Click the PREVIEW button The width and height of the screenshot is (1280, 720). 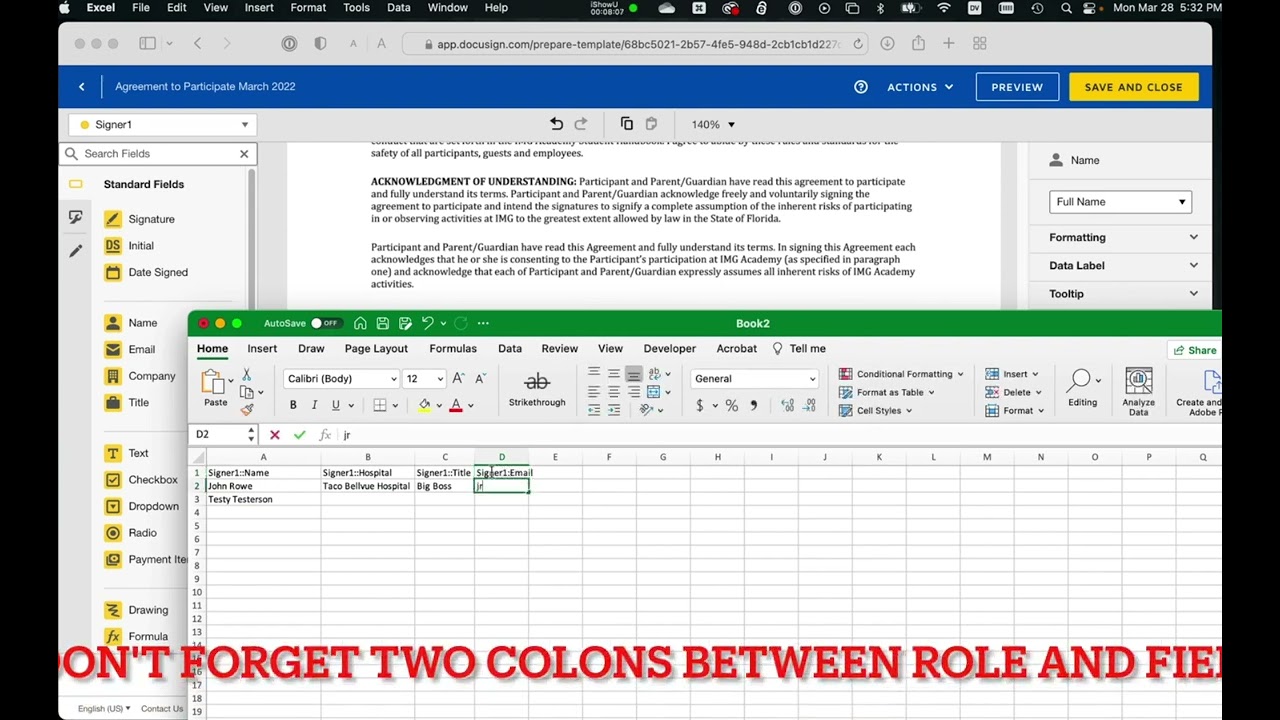pyautogui.click(x=1017, y=87)
